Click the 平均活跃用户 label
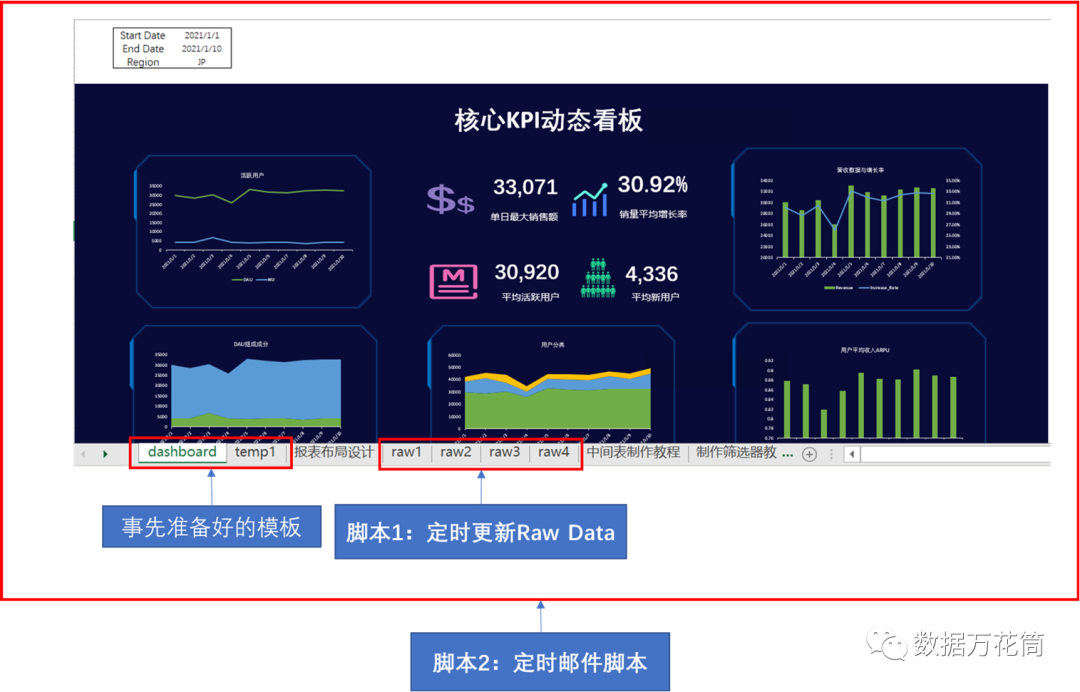 click(x=530, y=297)
